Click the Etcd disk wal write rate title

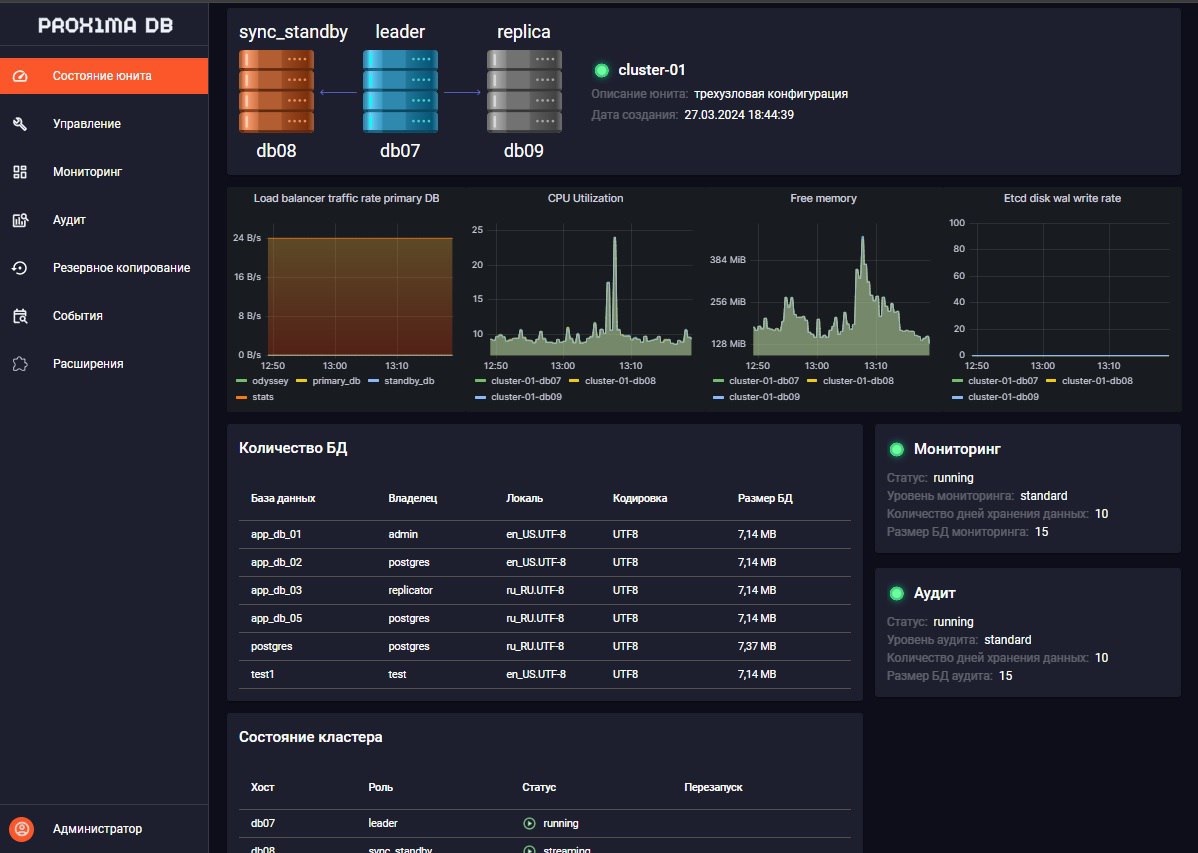pyautogui.click(x=1062, y=198)
